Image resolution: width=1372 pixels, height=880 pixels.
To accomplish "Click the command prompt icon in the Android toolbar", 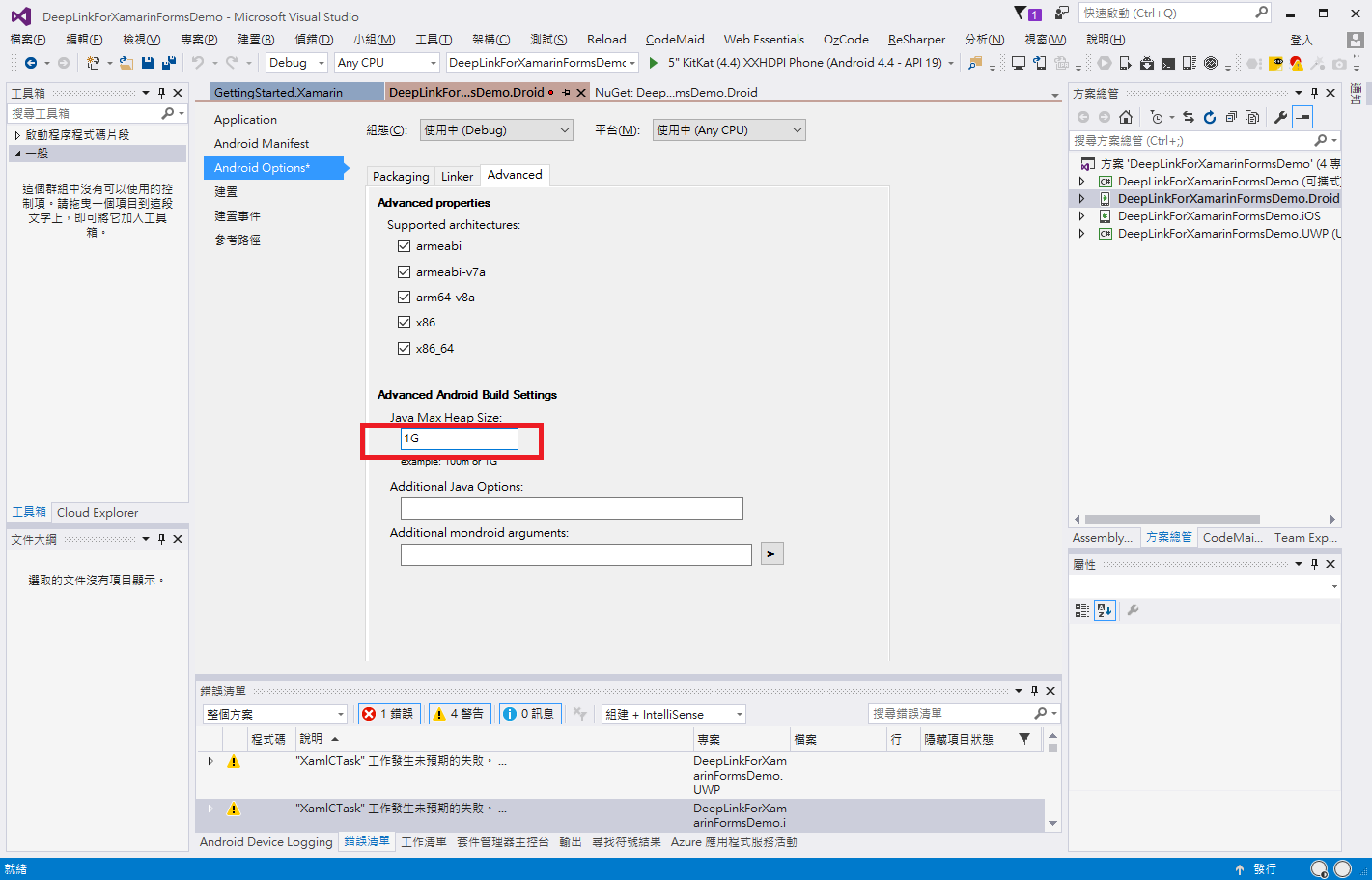I will tap(1168, 63).
